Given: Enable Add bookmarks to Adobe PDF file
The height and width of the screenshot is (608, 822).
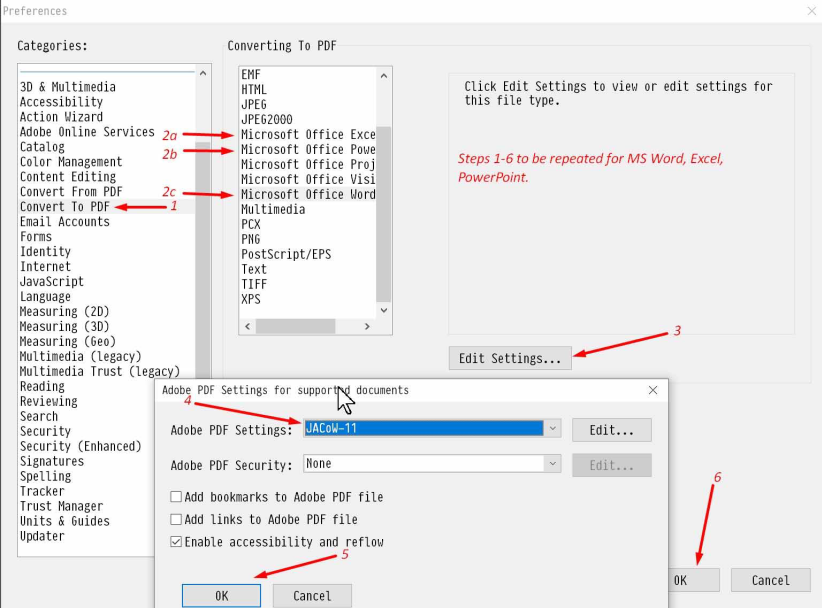Looking at the screenshot, I should click(176, 497).
